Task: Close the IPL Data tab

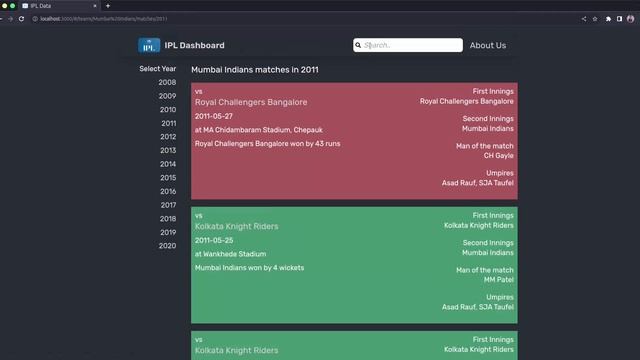Action: tap(95, 6)
